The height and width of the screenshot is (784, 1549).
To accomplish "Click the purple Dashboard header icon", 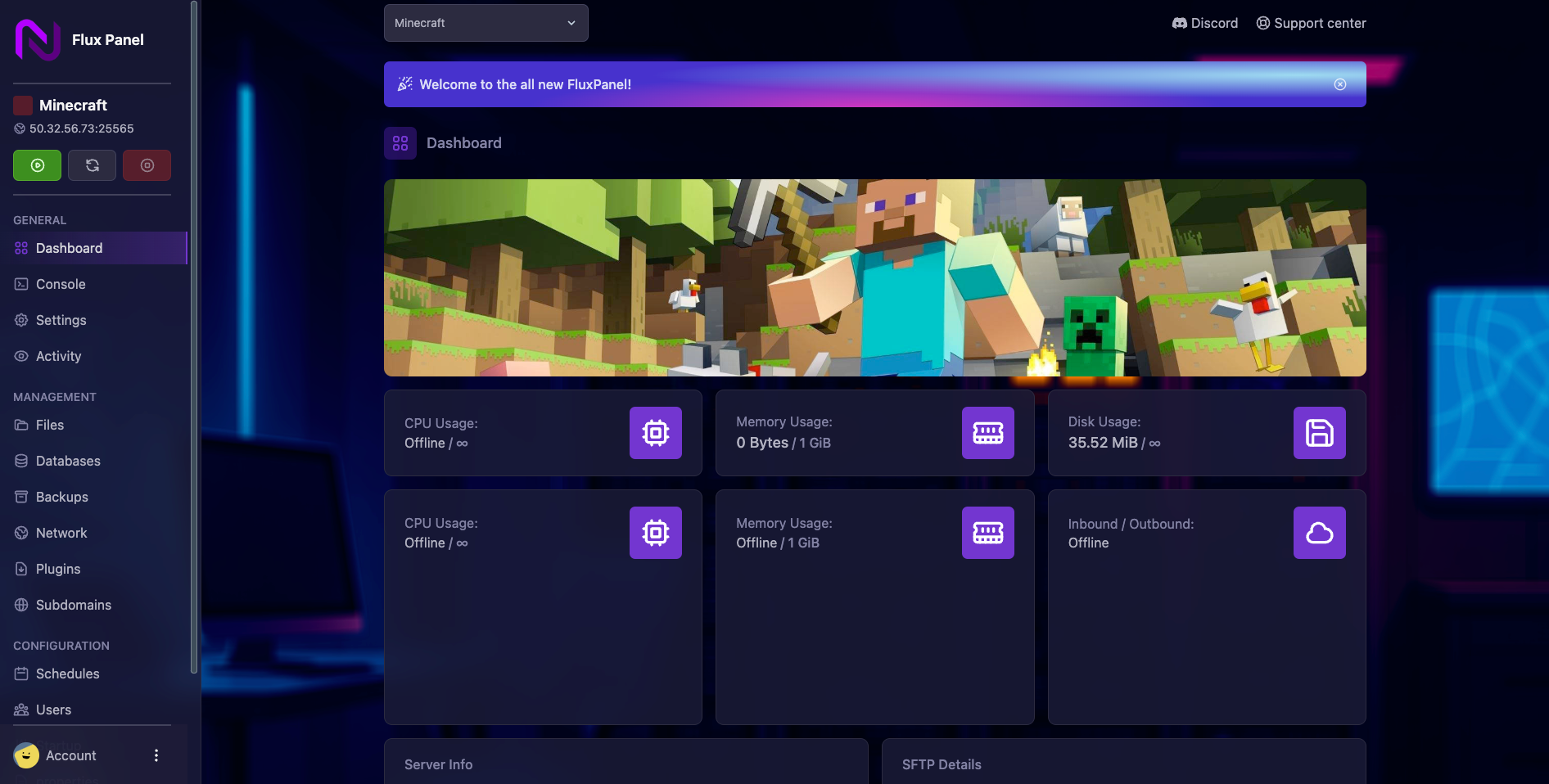I will coord(400,143).
